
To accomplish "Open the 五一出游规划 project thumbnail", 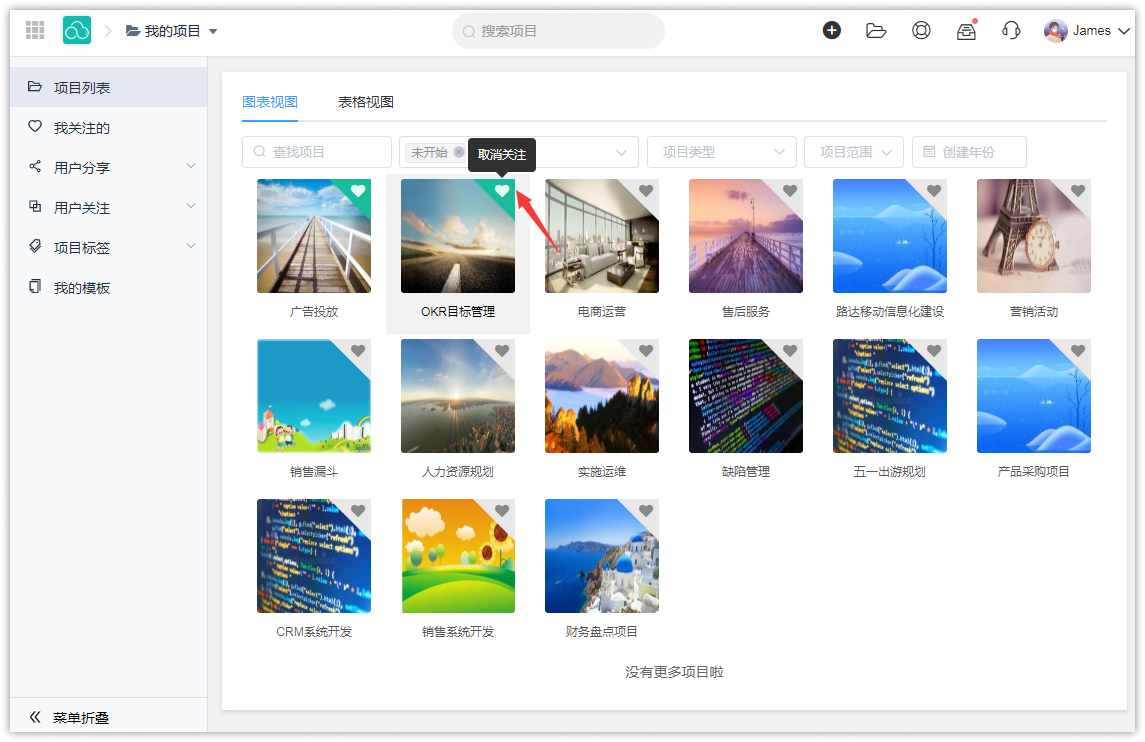I will [x=889, y=396].
